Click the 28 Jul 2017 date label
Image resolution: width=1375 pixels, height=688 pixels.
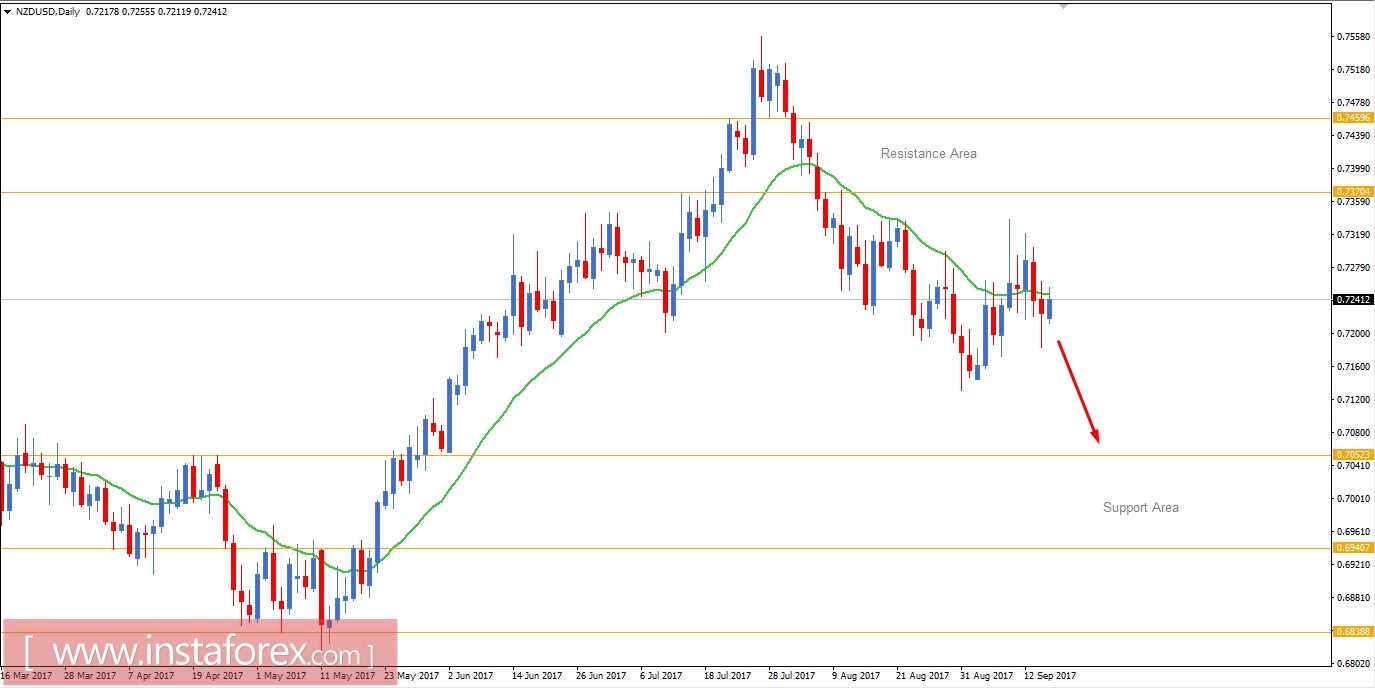click(790, 675)
